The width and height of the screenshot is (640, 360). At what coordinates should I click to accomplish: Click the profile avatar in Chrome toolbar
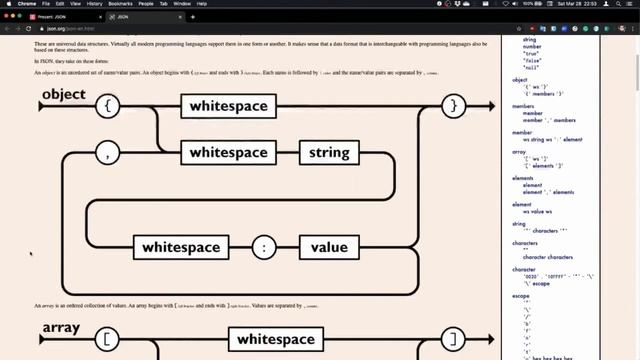(x=622, y=29)
